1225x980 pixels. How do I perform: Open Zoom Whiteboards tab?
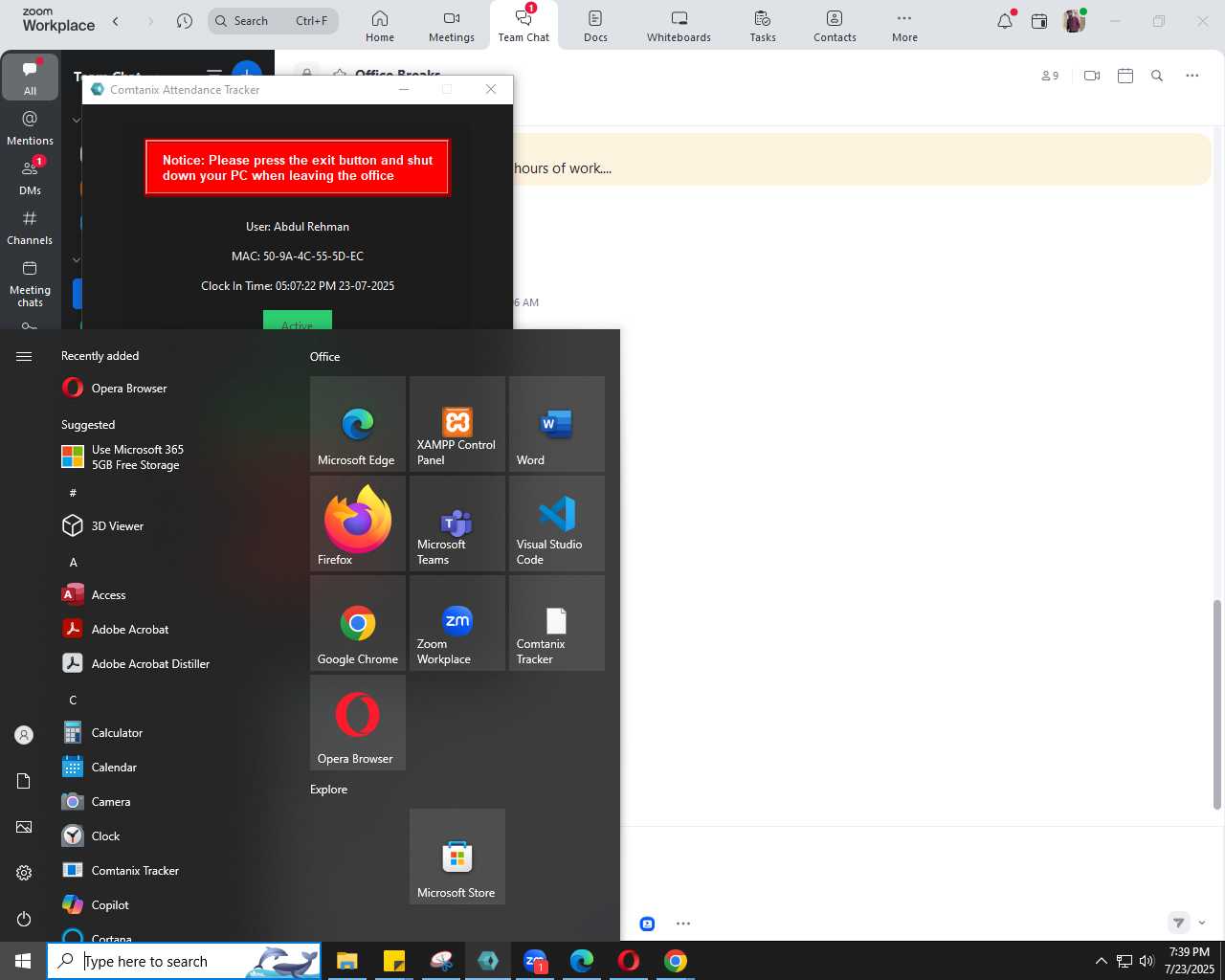pyautogui.click(x=679, y=26)
